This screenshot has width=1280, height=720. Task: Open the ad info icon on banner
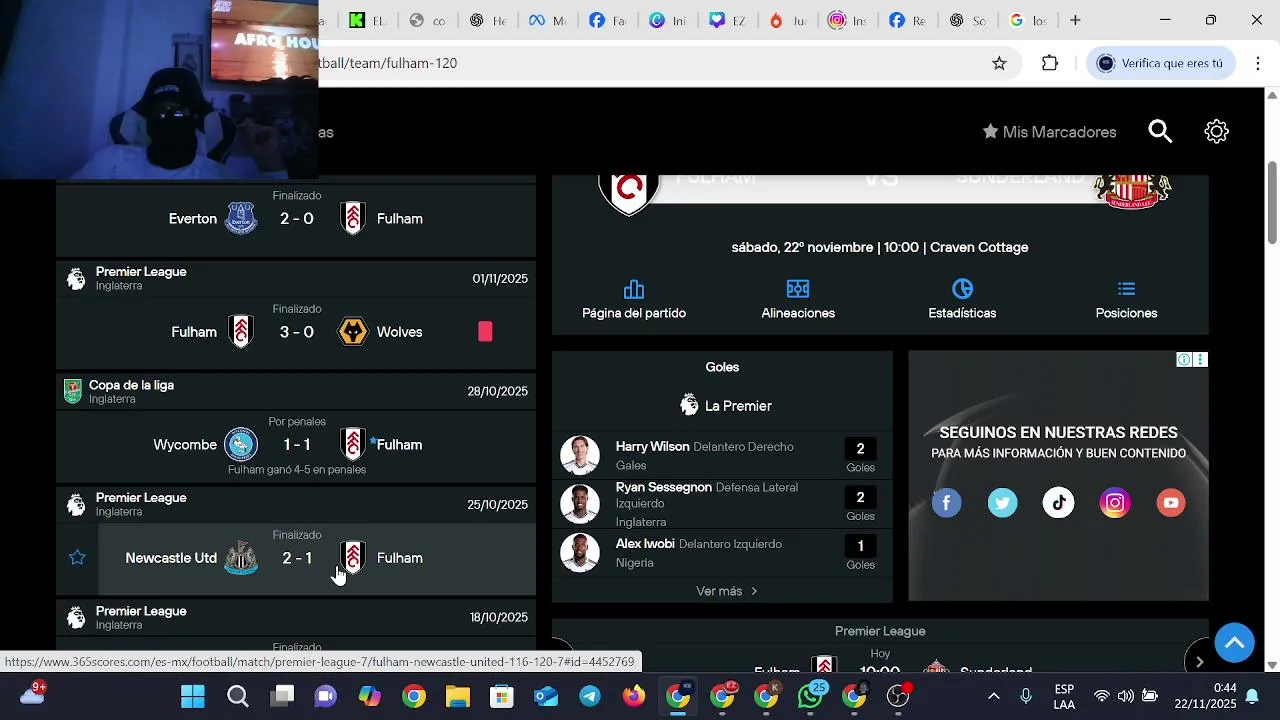[1184, 360]
